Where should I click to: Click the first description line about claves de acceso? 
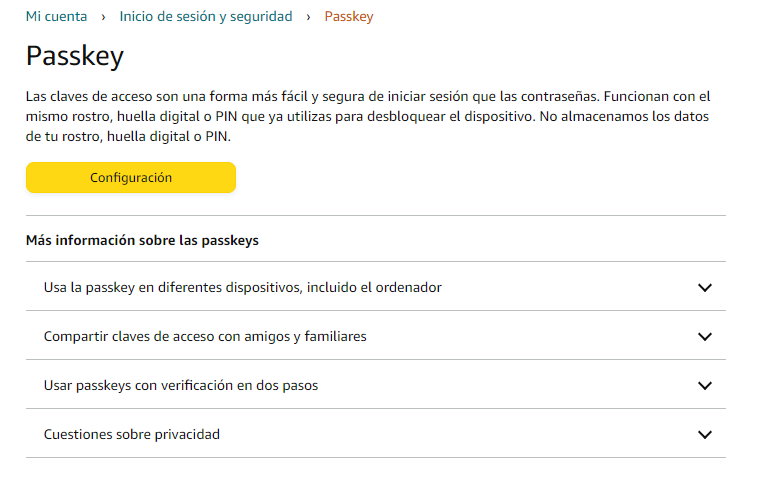click(368, 97)
